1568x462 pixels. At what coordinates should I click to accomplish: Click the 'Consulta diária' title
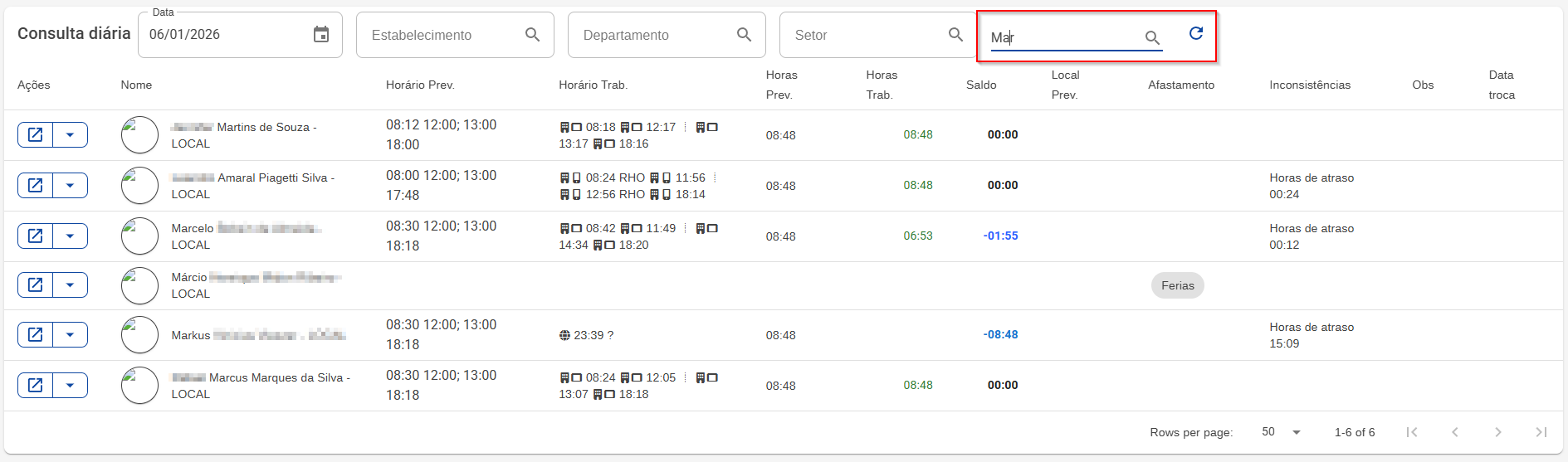click(74, 33)
